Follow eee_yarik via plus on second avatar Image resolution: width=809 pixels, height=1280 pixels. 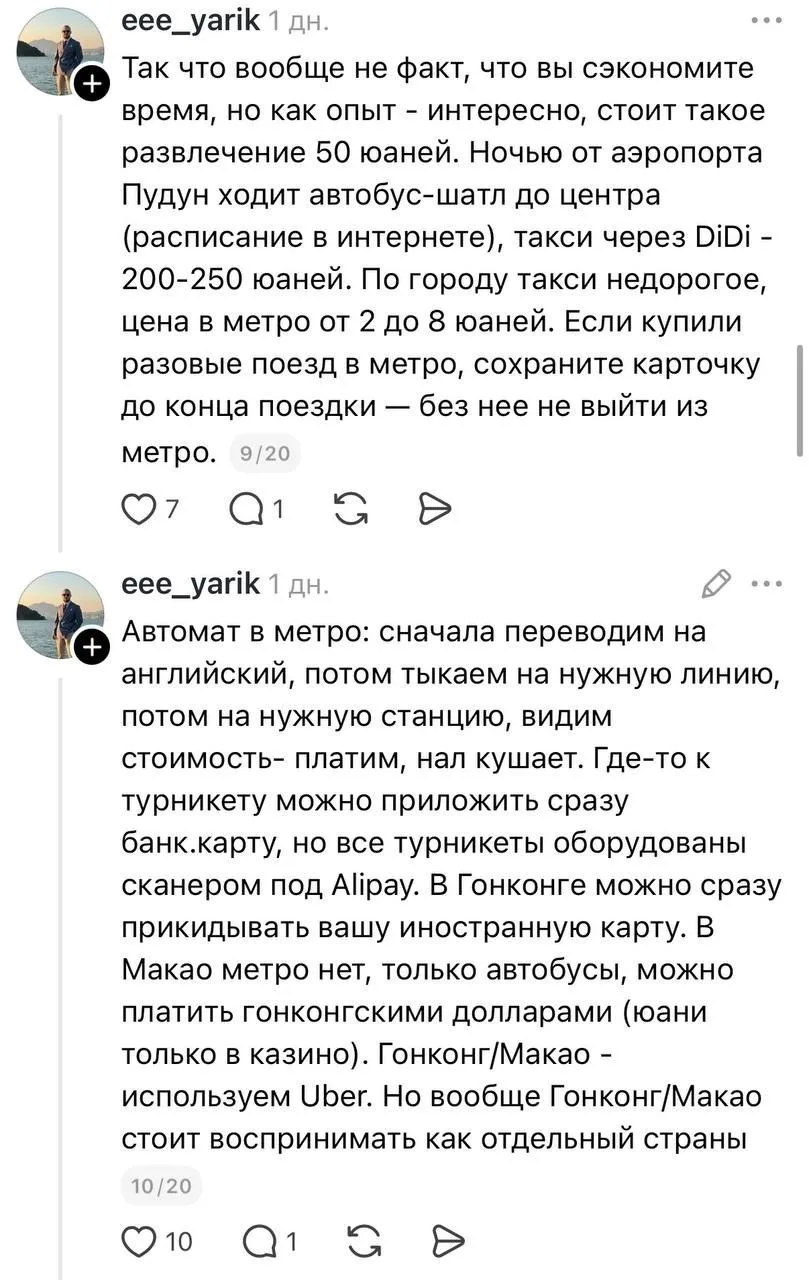[x=91, y=648]
